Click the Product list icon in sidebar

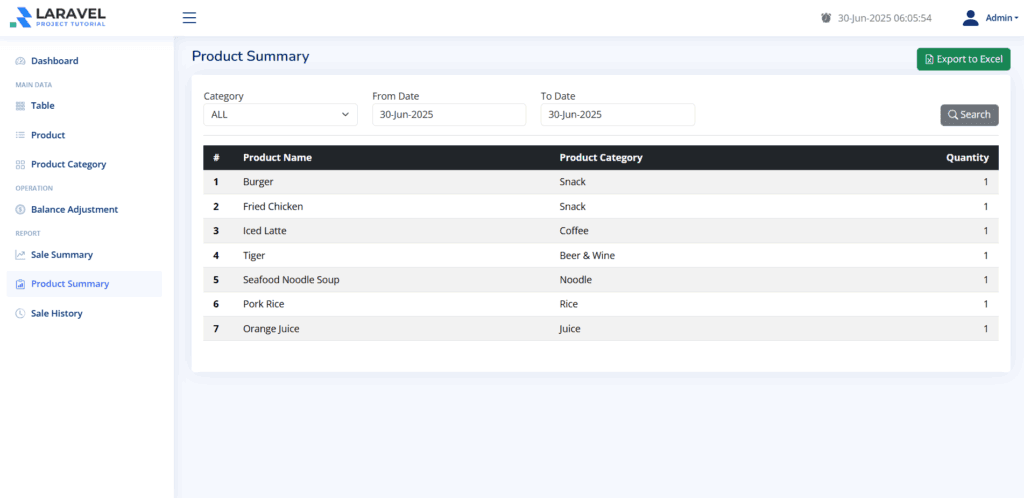[20, 135]
